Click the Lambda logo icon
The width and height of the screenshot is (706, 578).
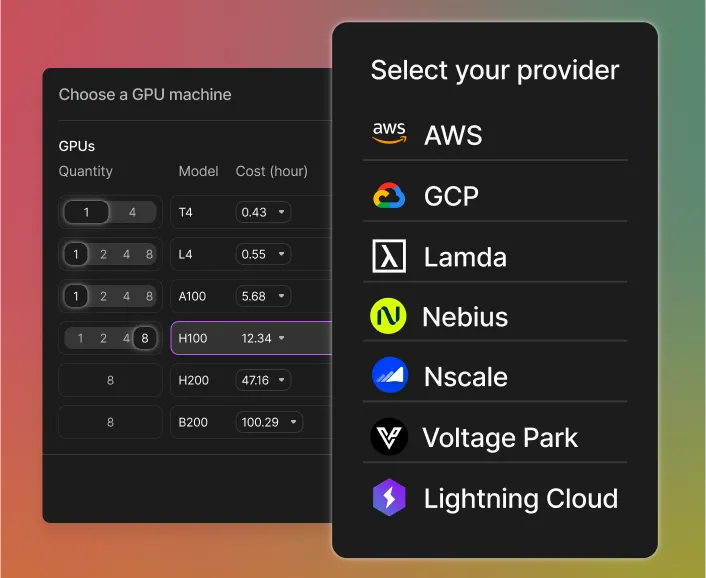coord(389,256)
